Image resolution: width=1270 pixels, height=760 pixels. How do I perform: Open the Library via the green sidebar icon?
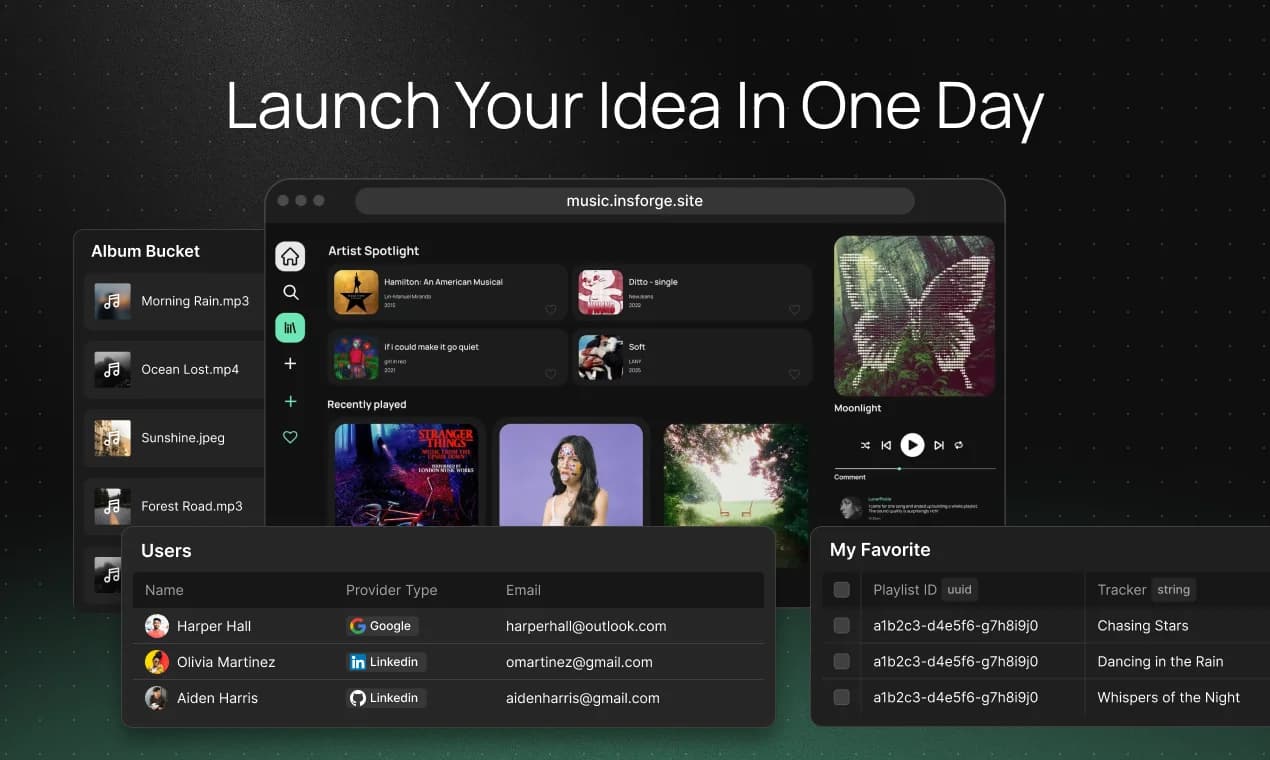(290, 327)
